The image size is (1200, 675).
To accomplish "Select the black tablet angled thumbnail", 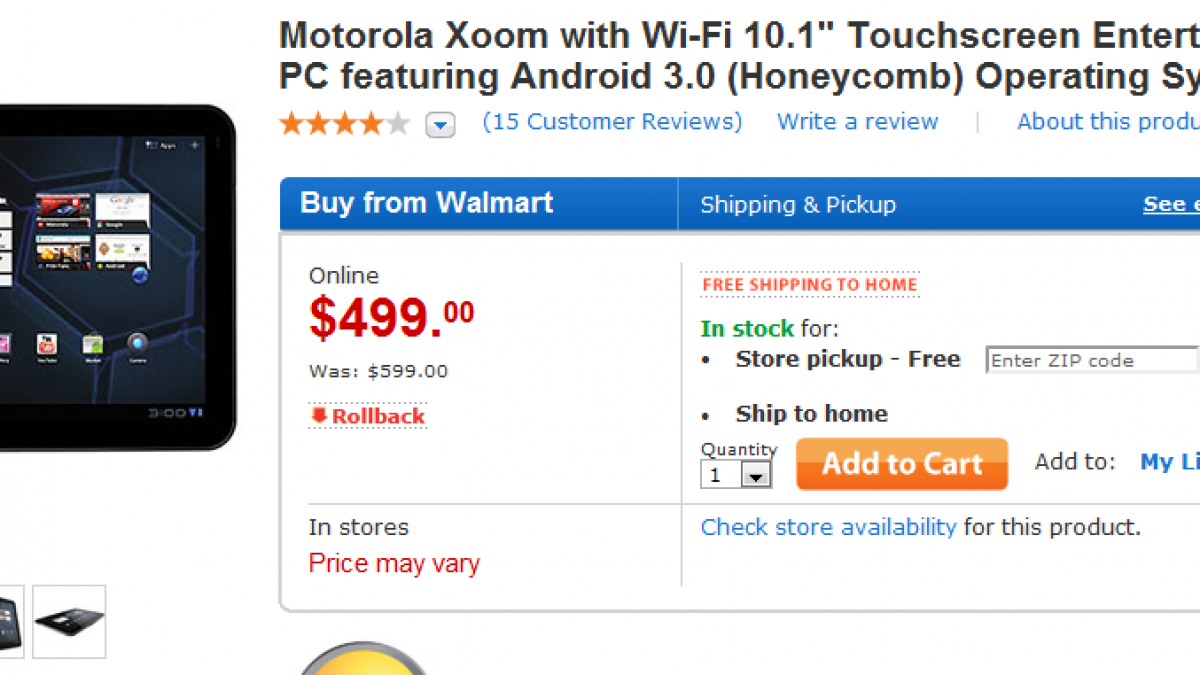I will point(69,621).
